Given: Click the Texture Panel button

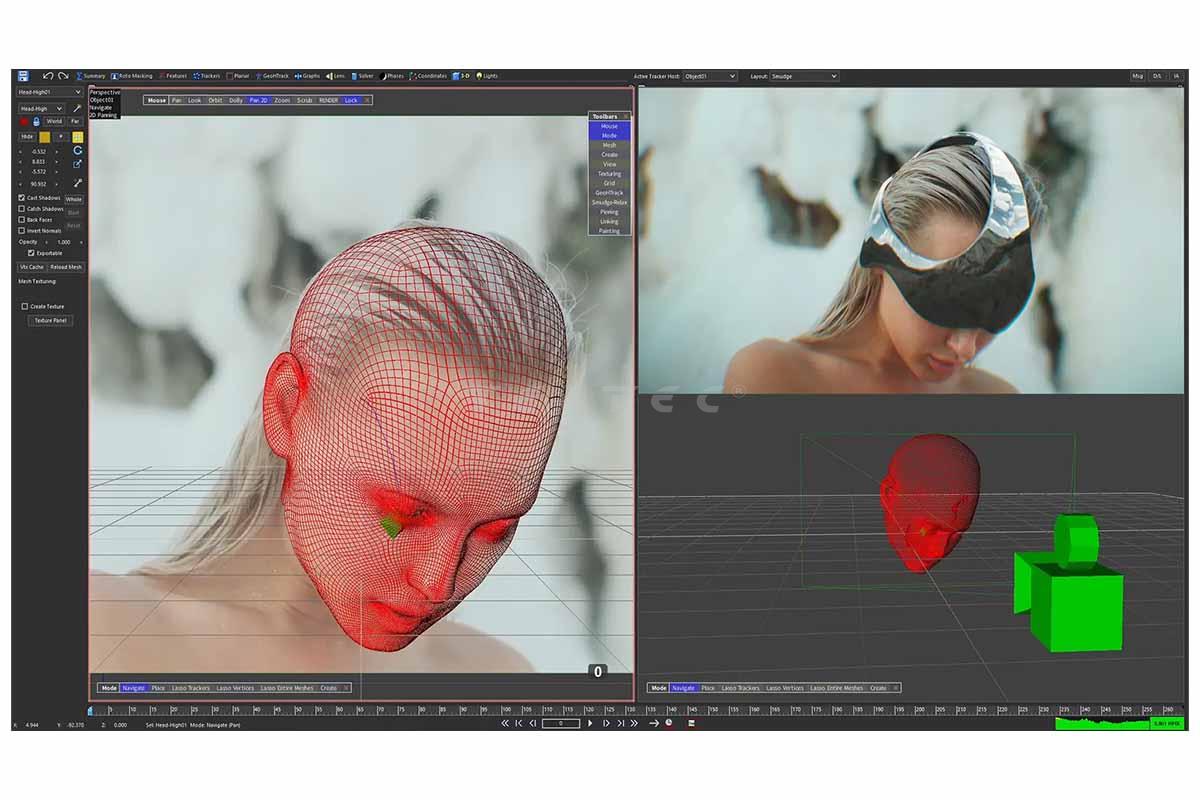Looking at the screenshot, I should click(51, 321).
